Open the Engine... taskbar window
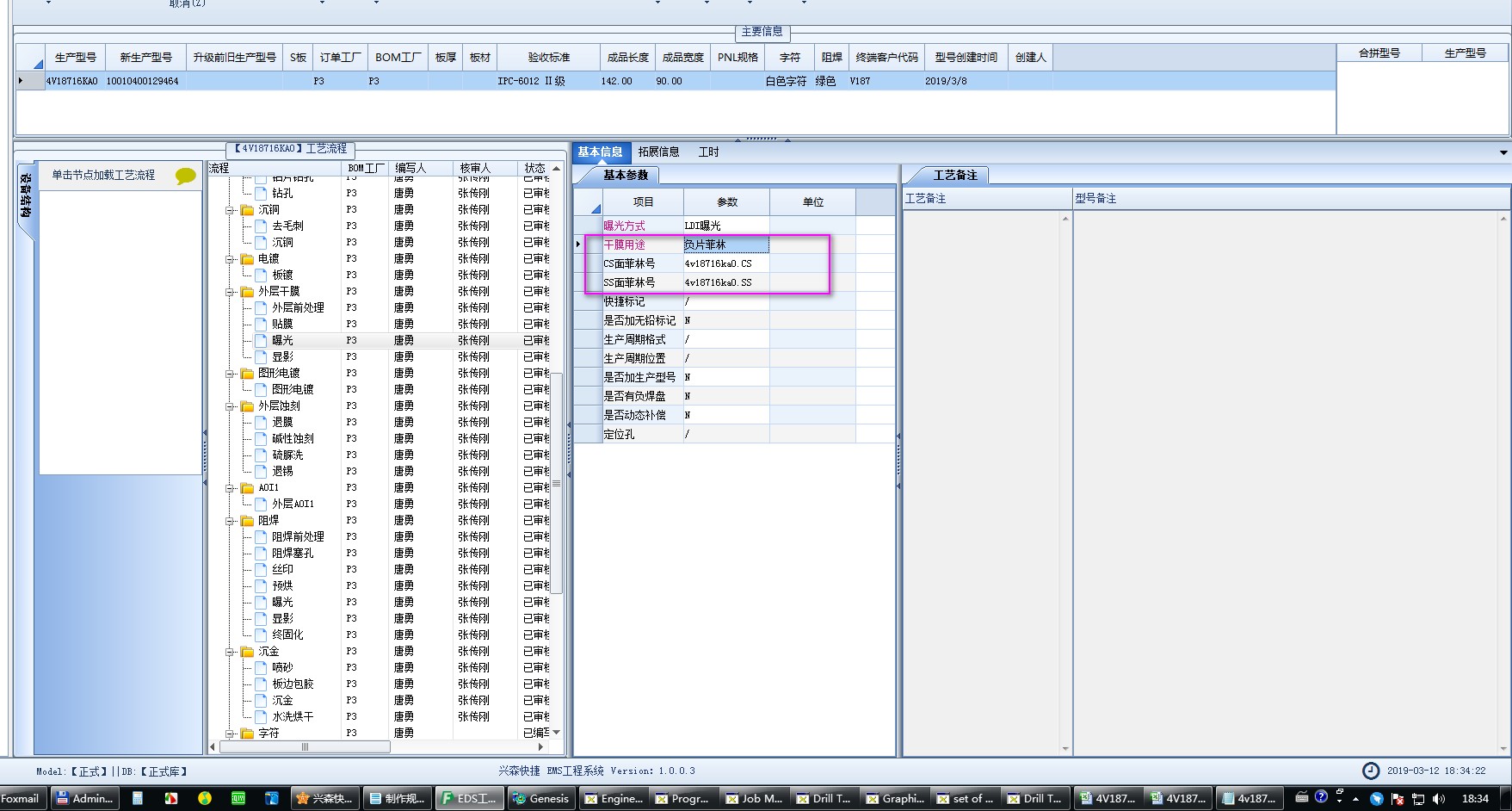 tap(614, 798)
